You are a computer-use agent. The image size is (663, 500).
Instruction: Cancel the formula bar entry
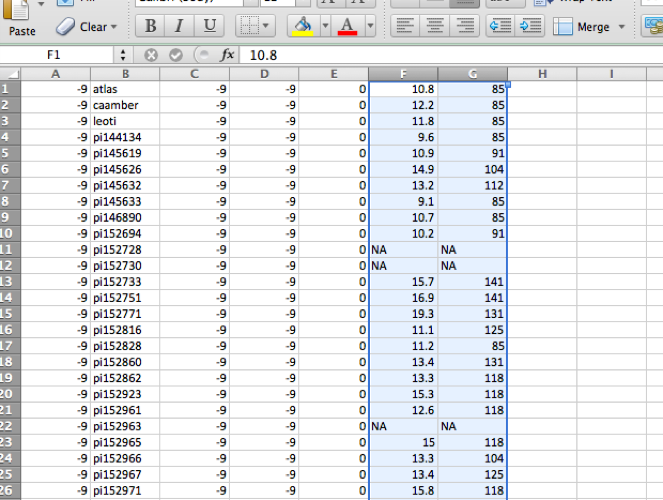tap(151, 55)
